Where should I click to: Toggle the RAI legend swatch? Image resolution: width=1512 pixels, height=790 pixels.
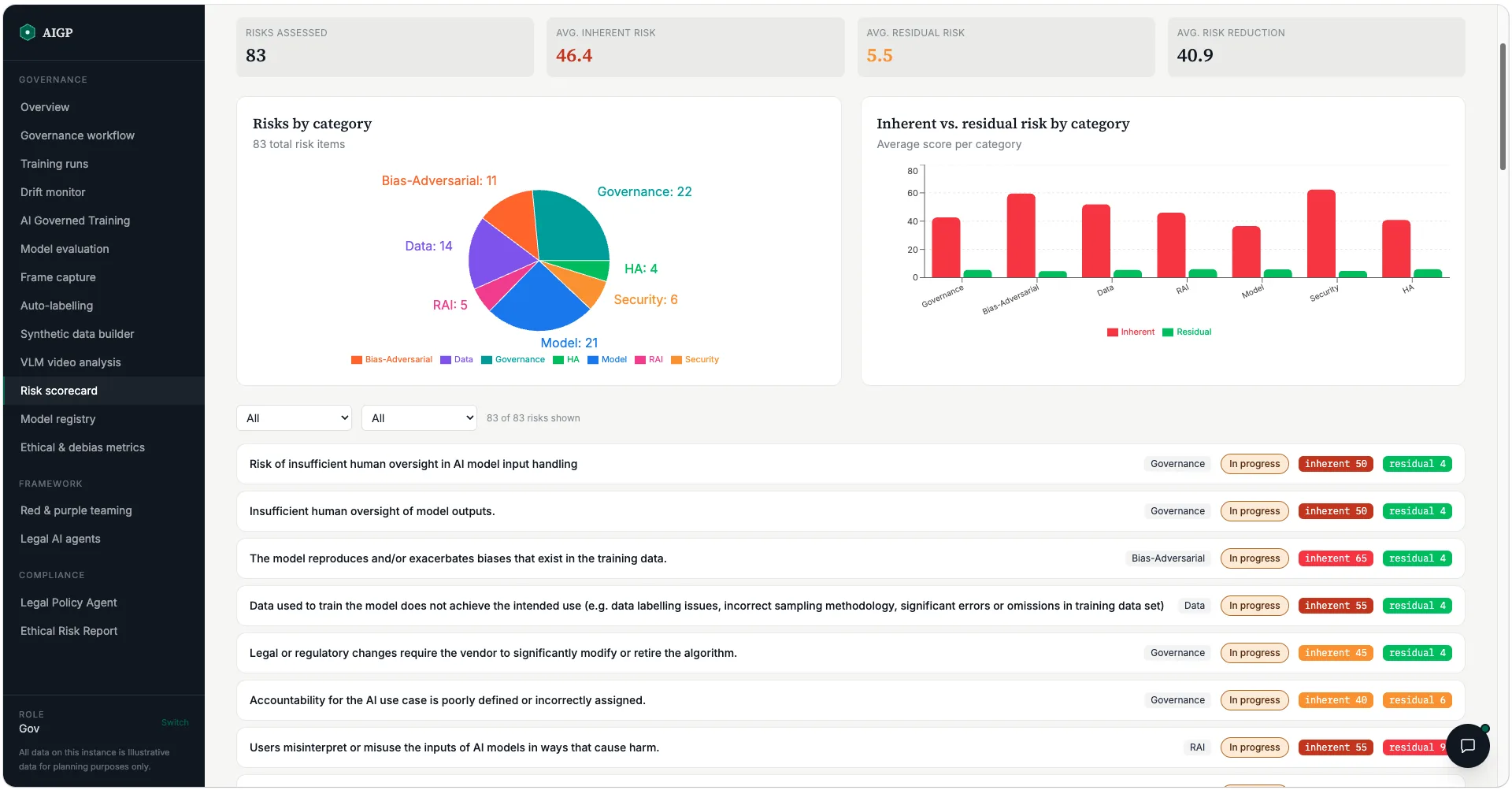tap(640, 360)
